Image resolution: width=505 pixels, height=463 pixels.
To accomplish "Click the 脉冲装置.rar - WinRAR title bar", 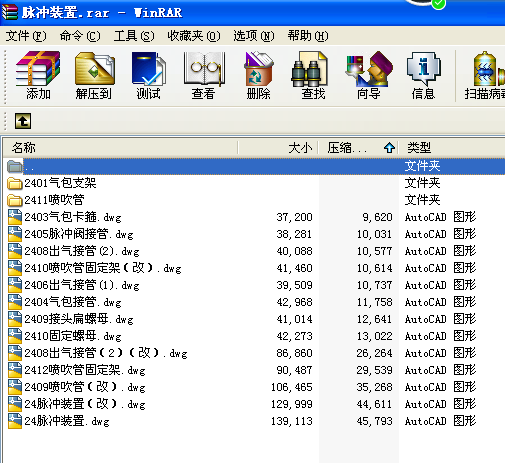I will tap(252, 13).
